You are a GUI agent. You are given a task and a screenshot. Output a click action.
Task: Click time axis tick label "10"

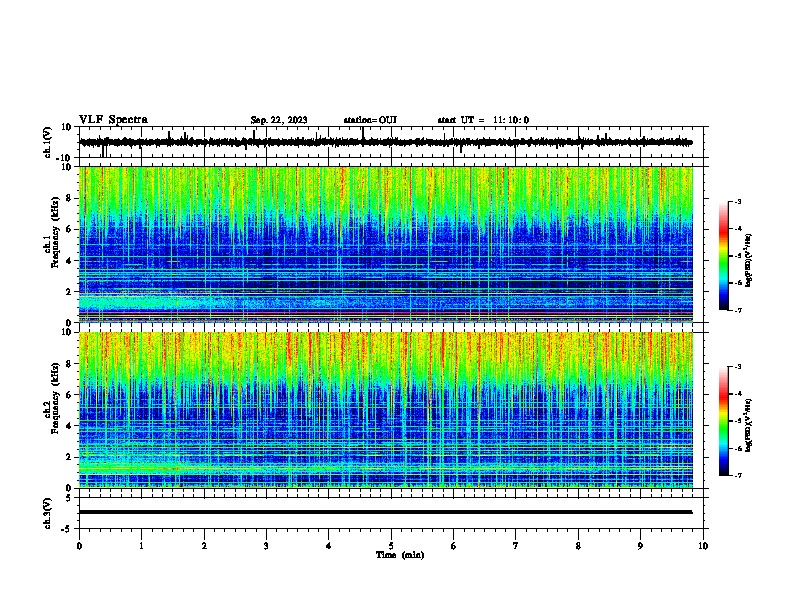(703, 546)
